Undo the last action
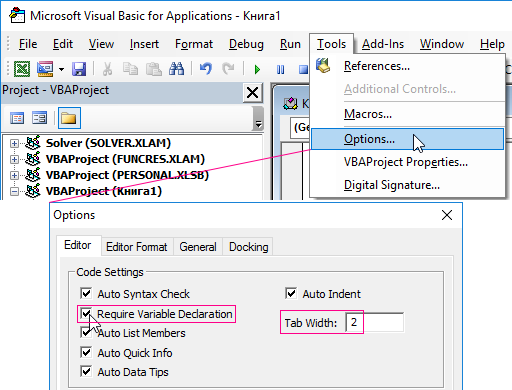Image resolution: width=512 pixels, height=390 pixels. 206,69
